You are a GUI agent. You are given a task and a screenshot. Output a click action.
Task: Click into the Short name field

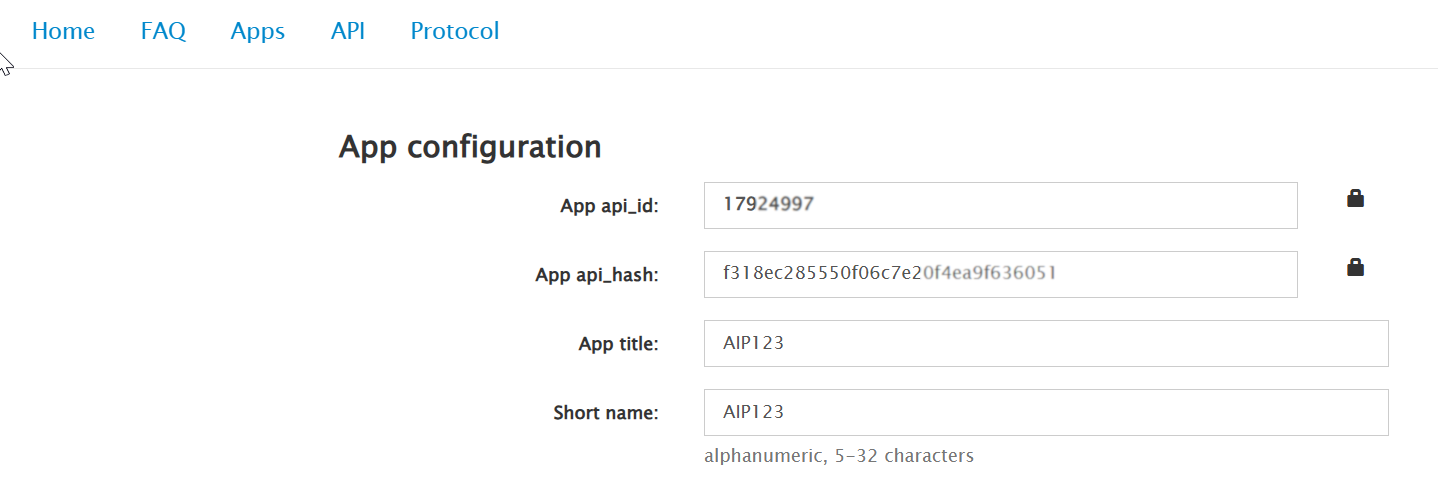(x=1046, y=412)
